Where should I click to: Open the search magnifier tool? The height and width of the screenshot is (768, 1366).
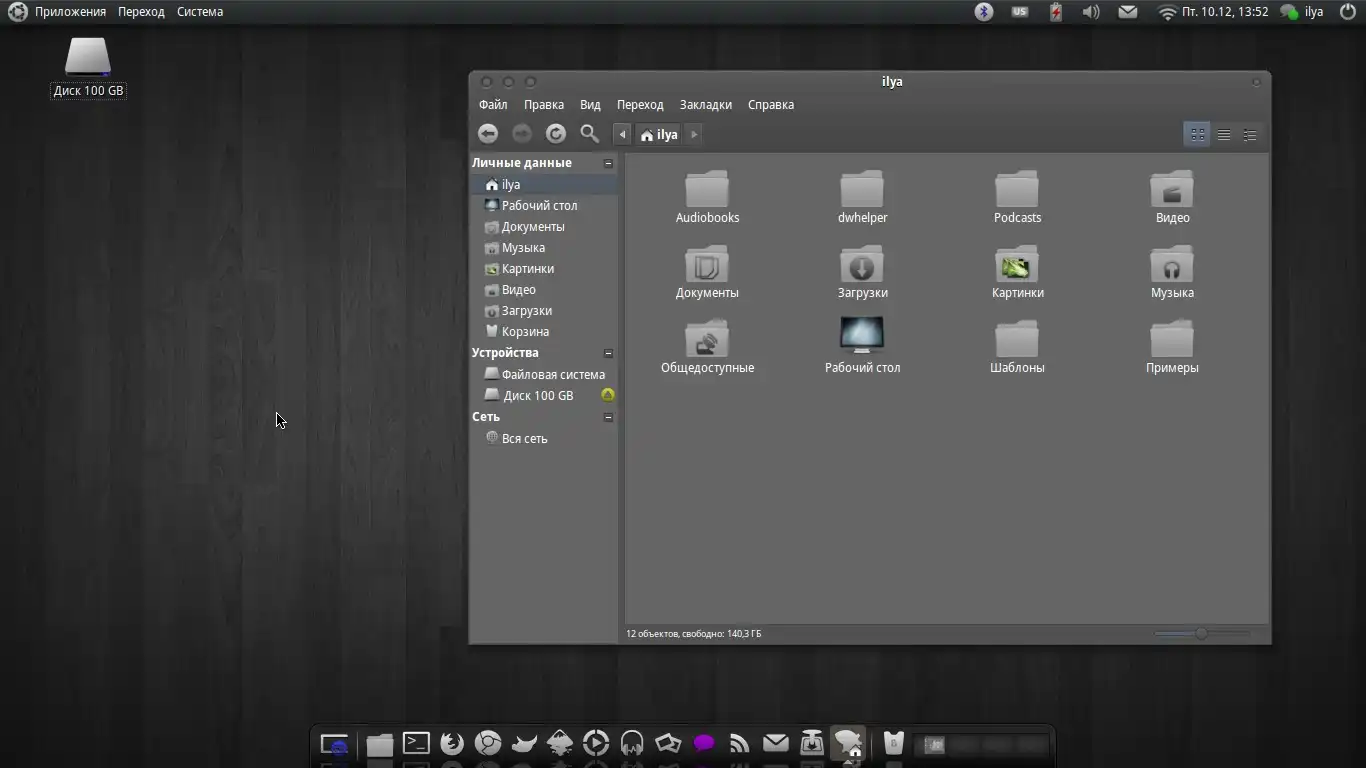tap(590, 134)
